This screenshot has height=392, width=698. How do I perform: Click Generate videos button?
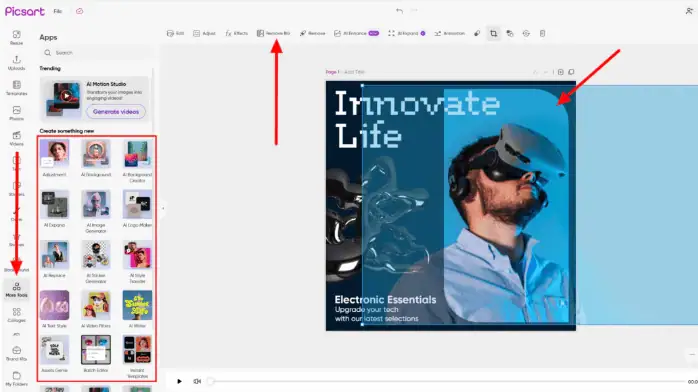[116, 112]
